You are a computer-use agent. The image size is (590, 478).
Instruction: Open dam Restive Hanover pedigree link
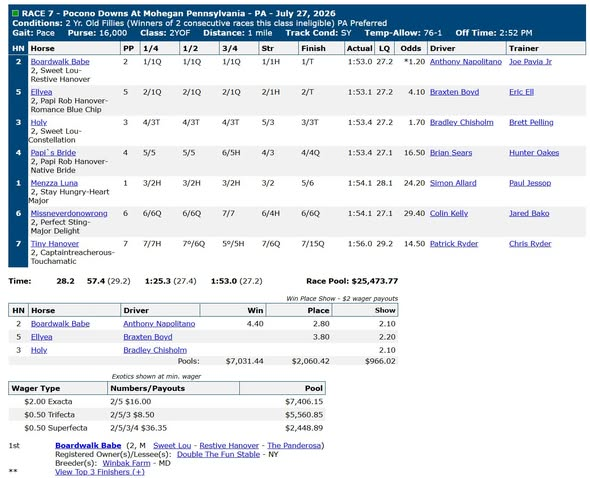click(x=229, y=446)
